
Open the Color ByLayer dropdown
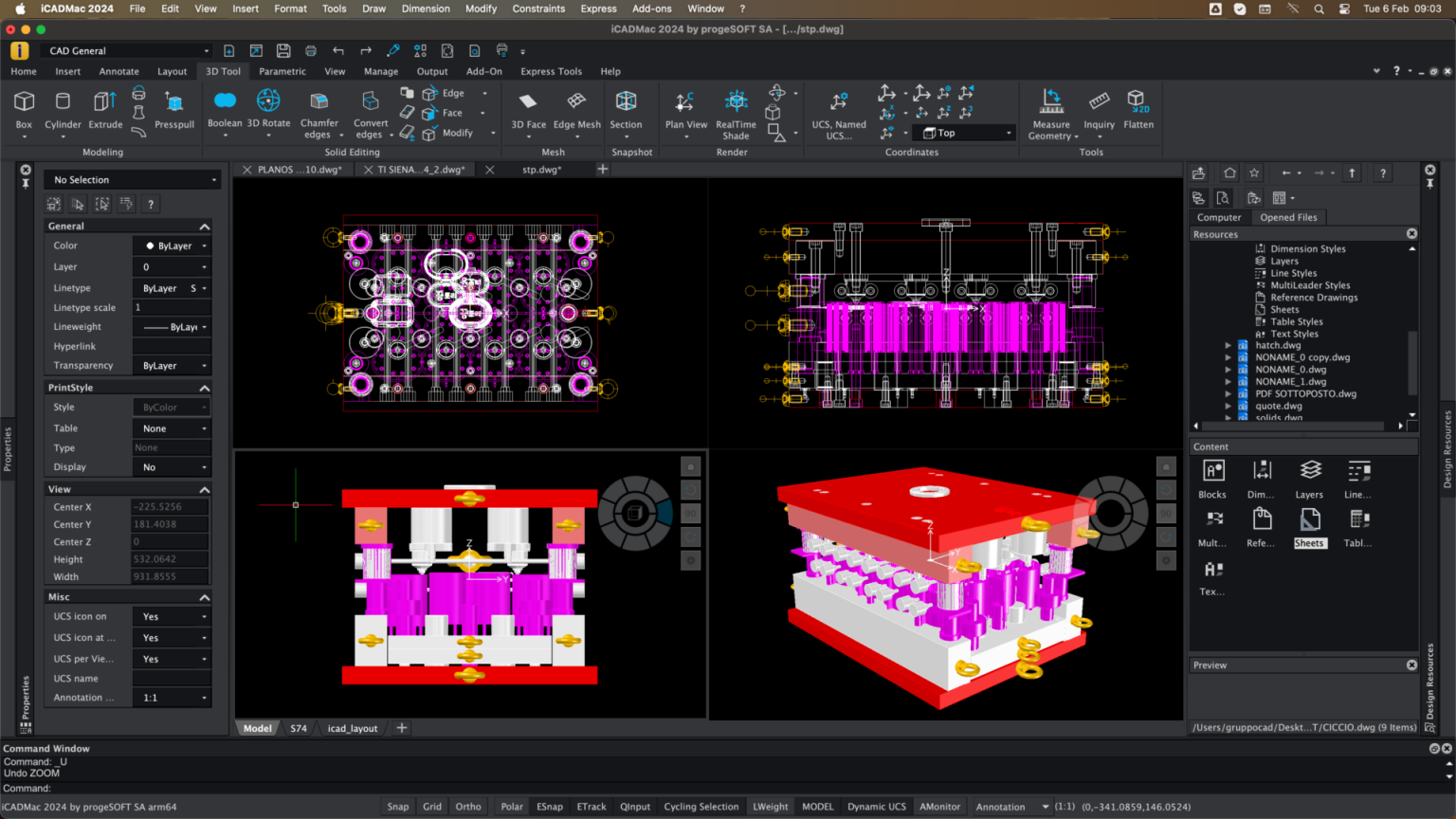point(172,246)
